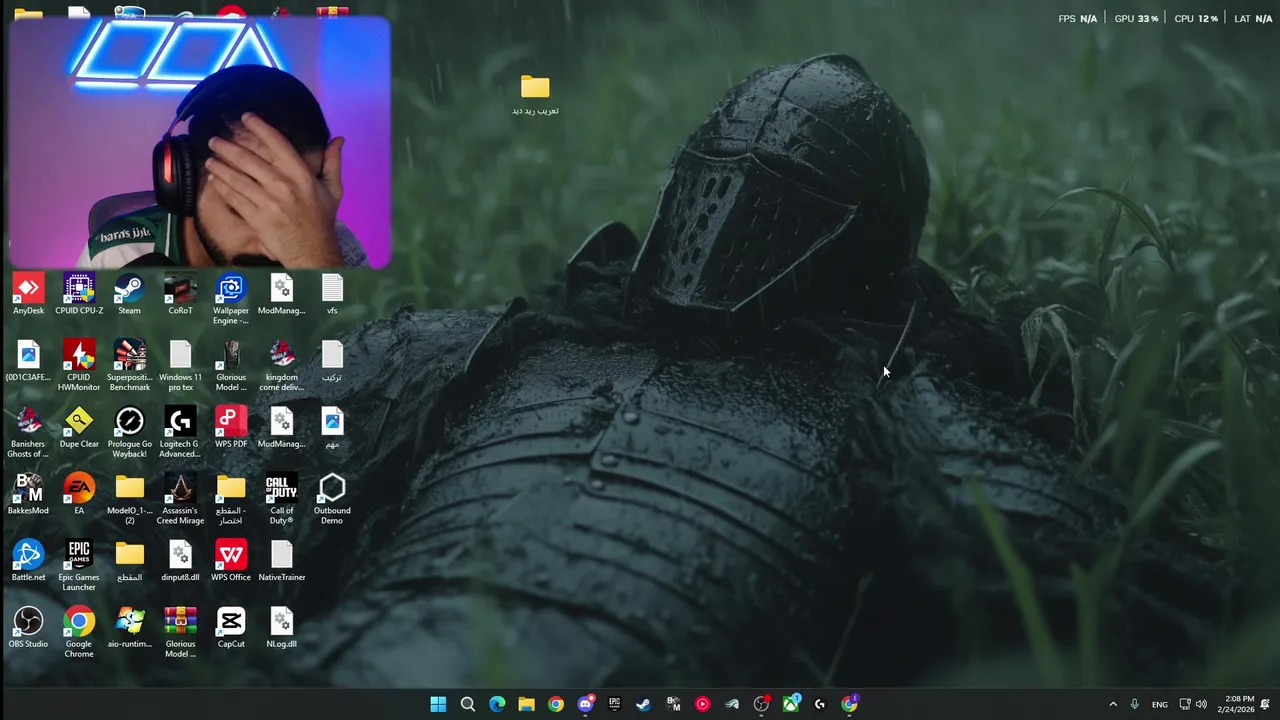Open the Battle.net desktop shortcut
This screenshot has width=1280, height=720.
28,562
